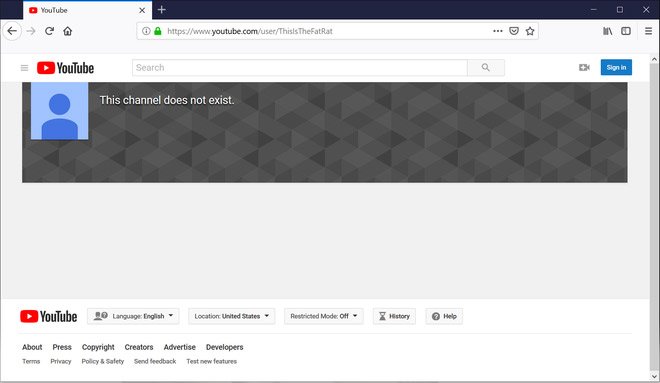Screen dimensions: 660x383
Task: Click the search magnifier button
Action: [486, 67]
